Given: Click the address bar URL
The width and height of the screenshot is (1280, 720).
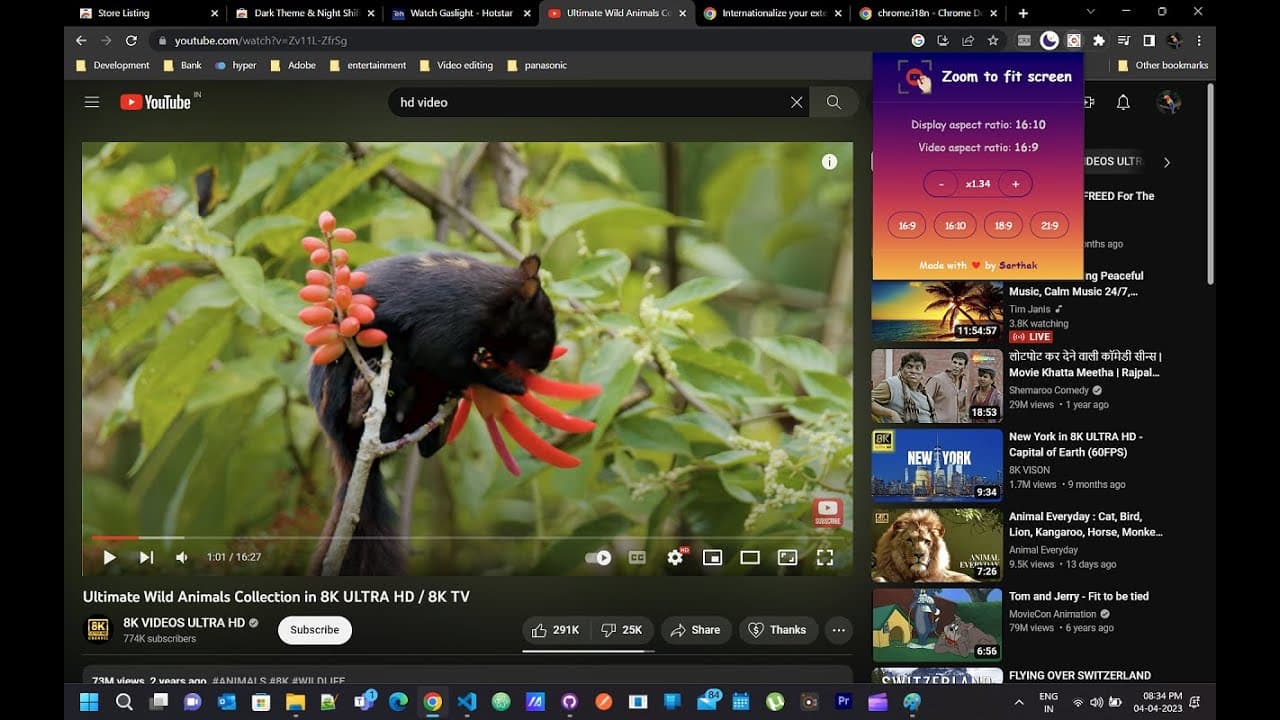Looking at the screenshot, I should [x=261, y=41].
